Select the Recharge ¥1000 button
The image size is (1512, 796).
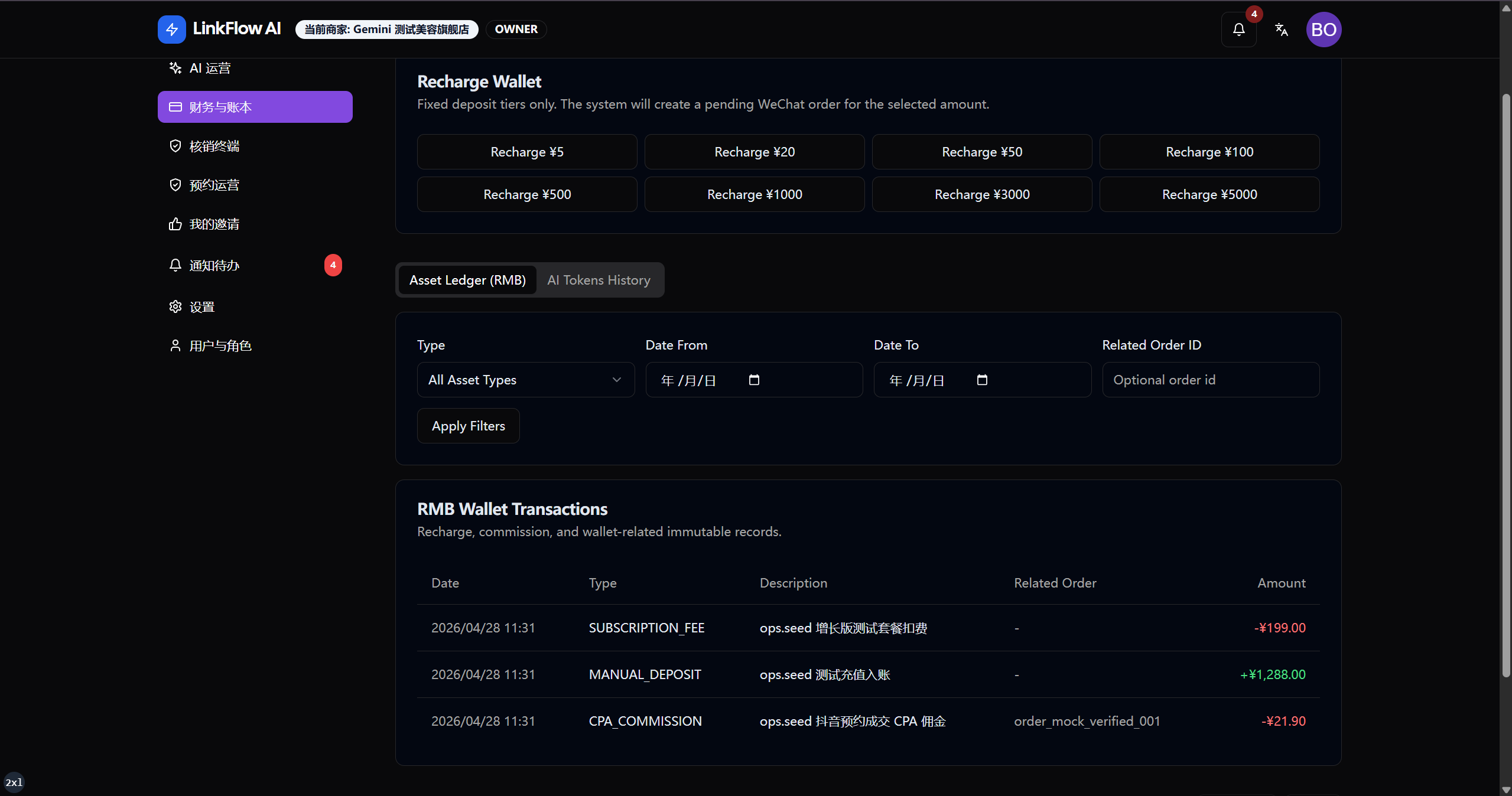pos(755,194)
